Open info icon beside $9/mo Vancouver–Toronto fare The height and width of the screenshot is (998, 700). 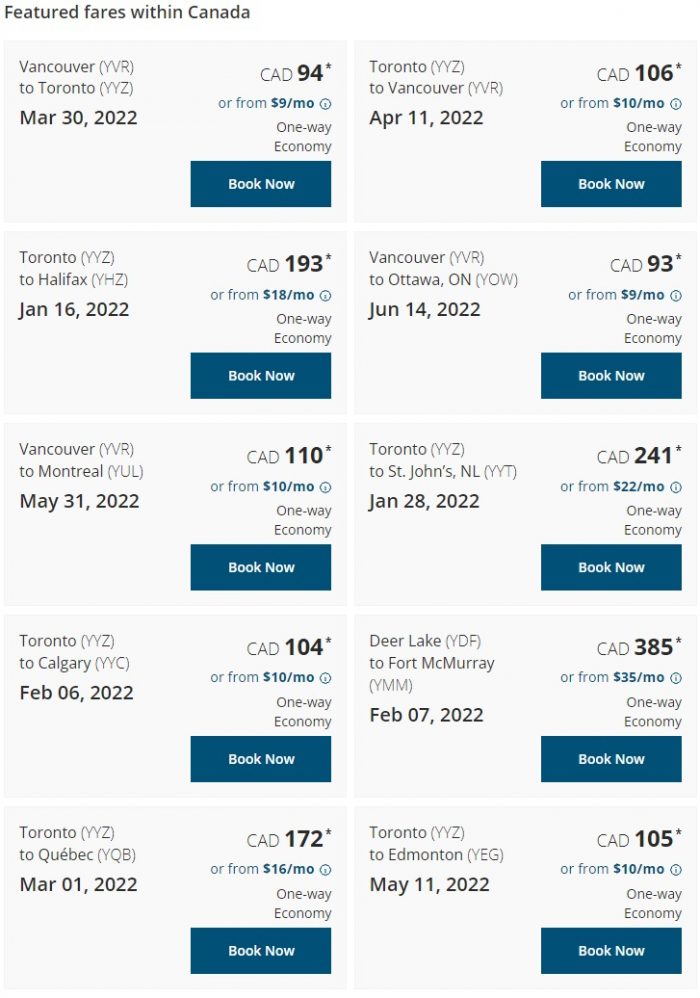(325, 104)
